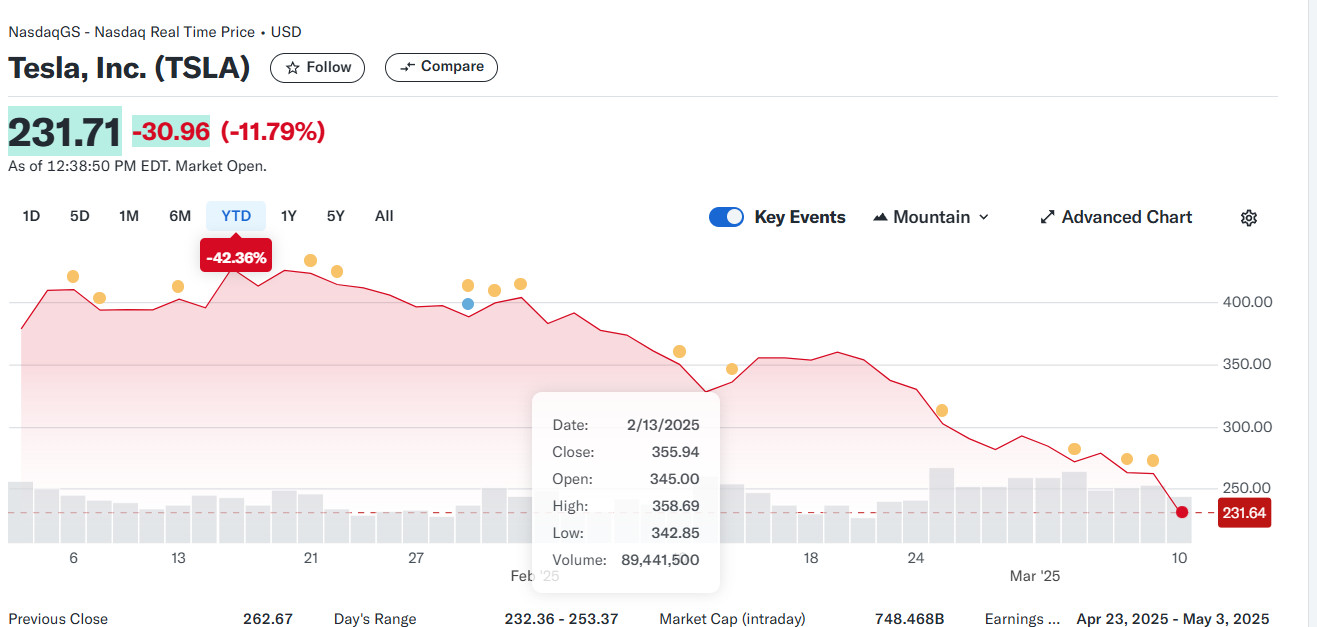The width and height of the screenshot is (1317, 627).
Task: Click tooltip close value 355.94
Action: tap(675, 452)
